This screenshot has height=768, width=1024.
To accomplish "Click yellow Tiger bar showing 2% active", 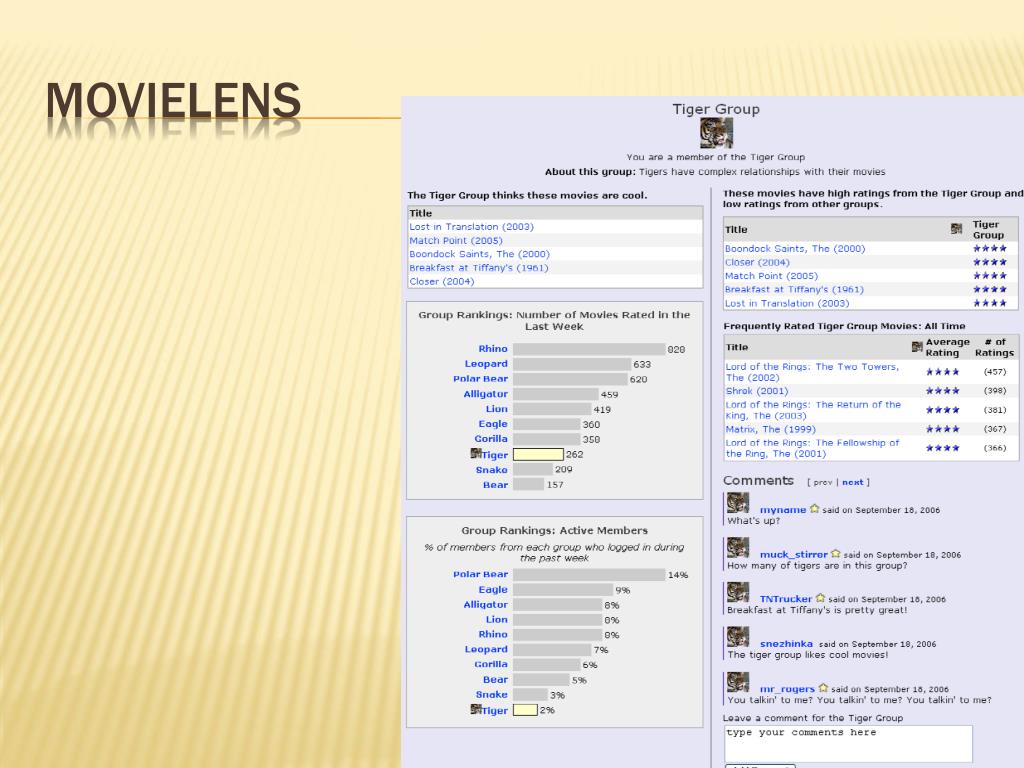I will 525,710.
